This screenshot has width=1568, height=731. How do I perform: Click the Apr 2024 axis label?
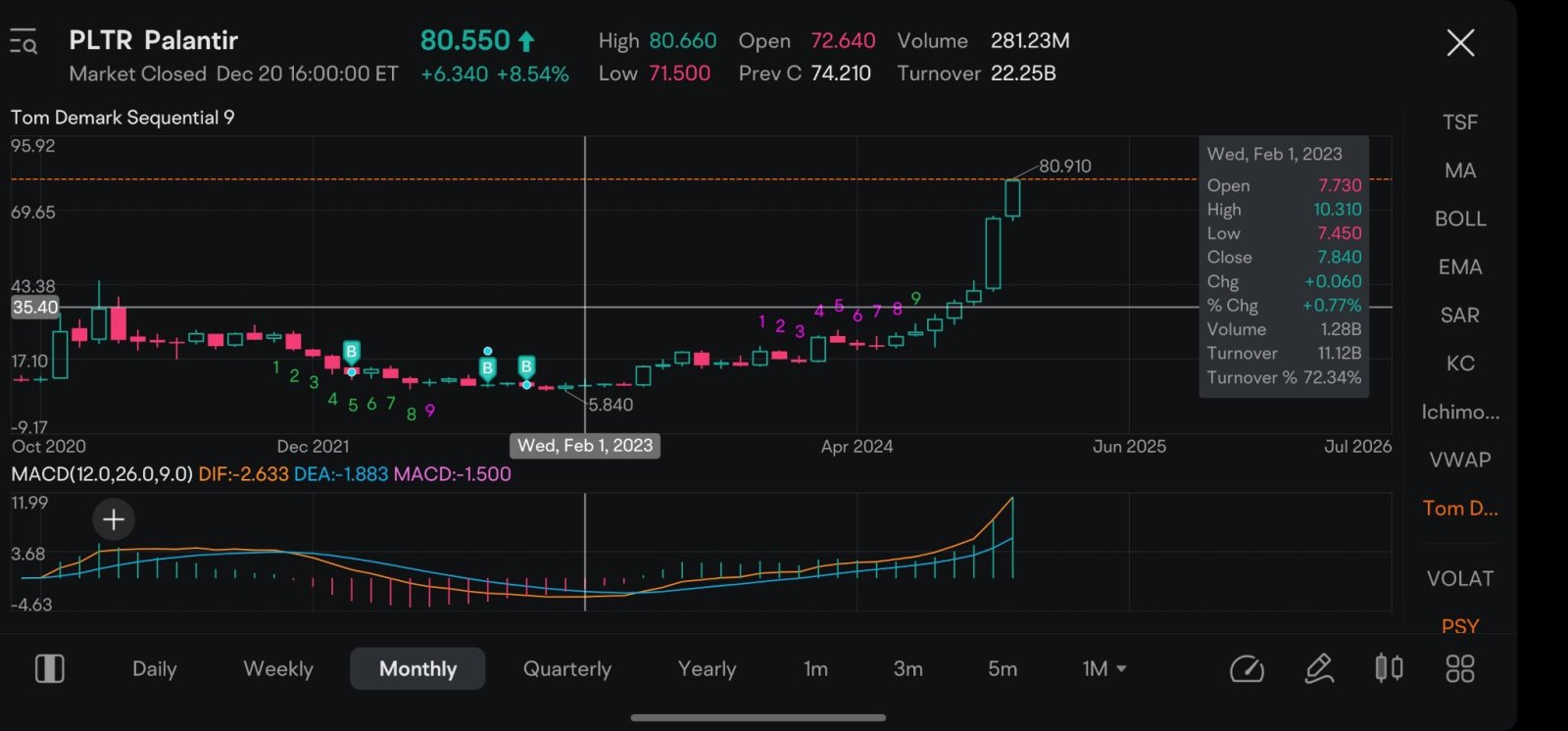[857, 447]
